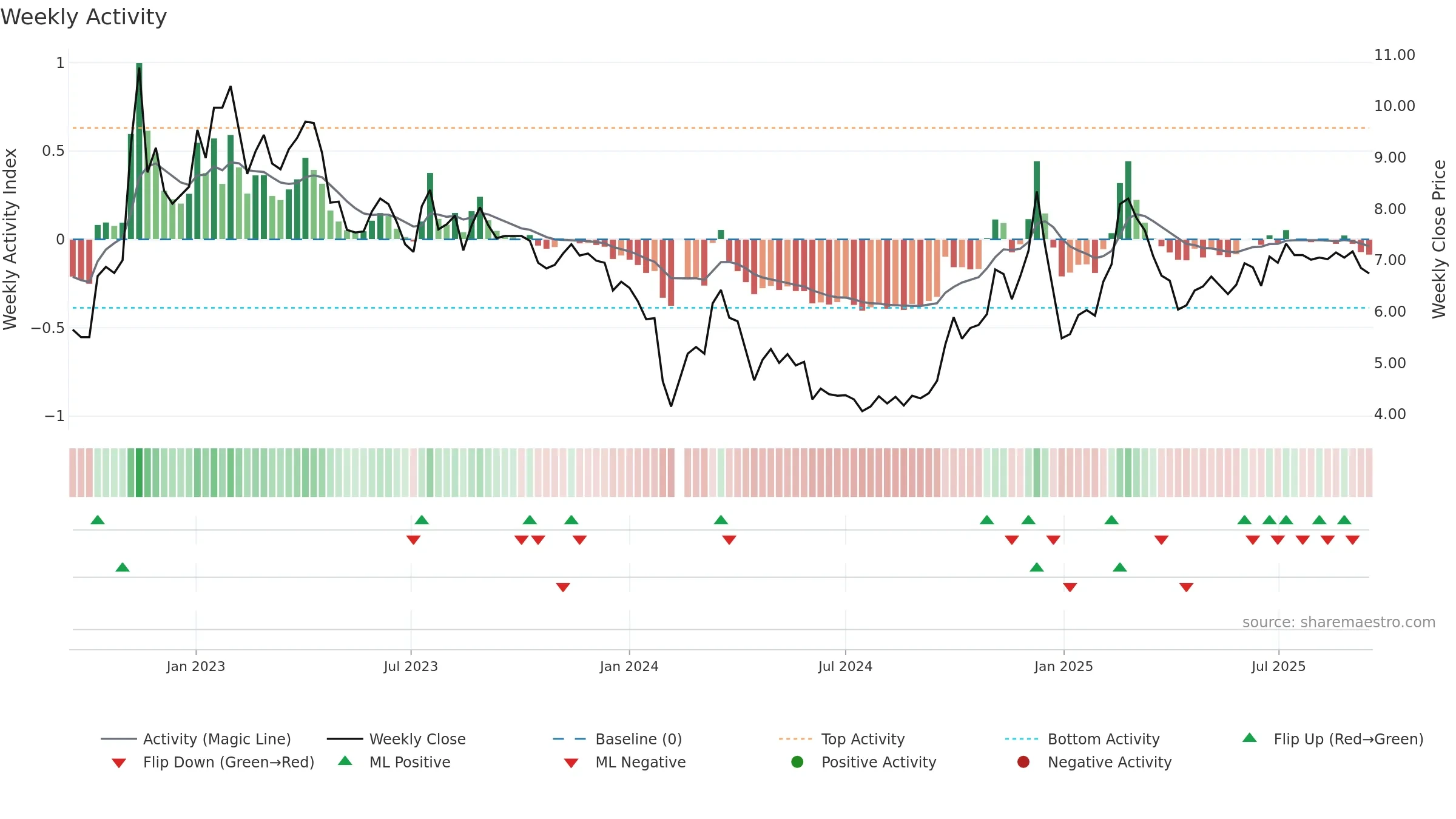Click the '−0.5' left axis tick label
The image size is (1456, 819).
(48, 328)
